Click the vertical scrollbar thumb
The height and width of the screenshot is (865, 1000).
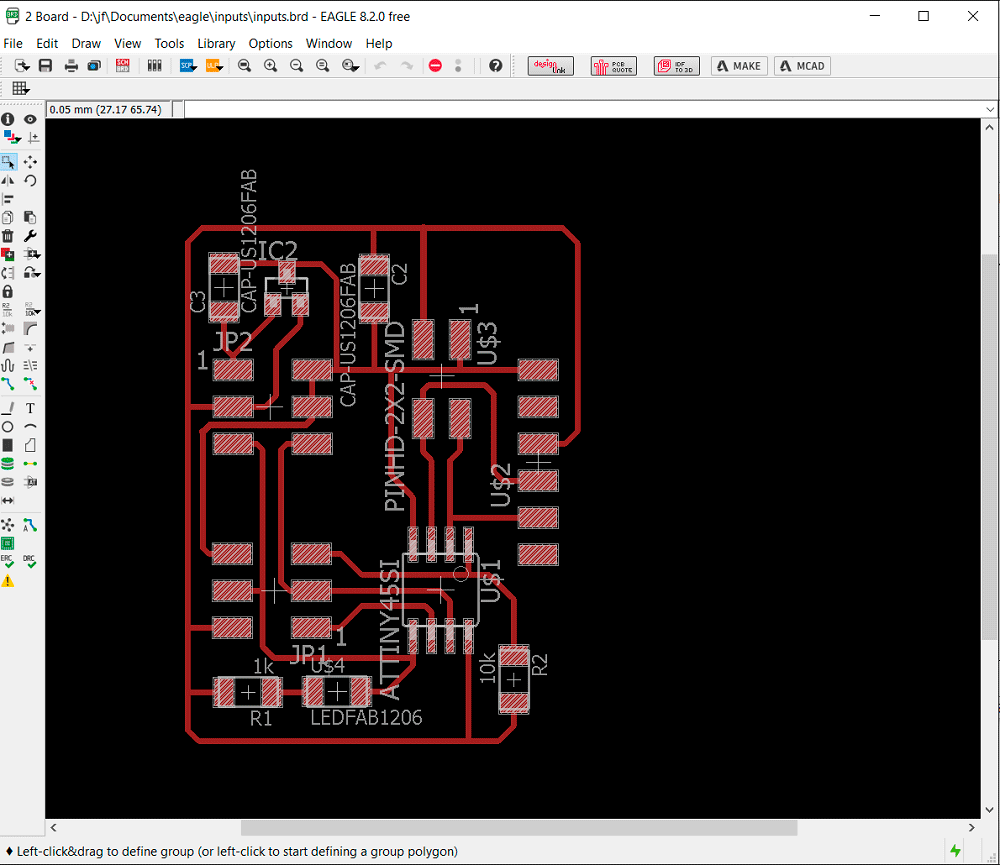[989, 447]
